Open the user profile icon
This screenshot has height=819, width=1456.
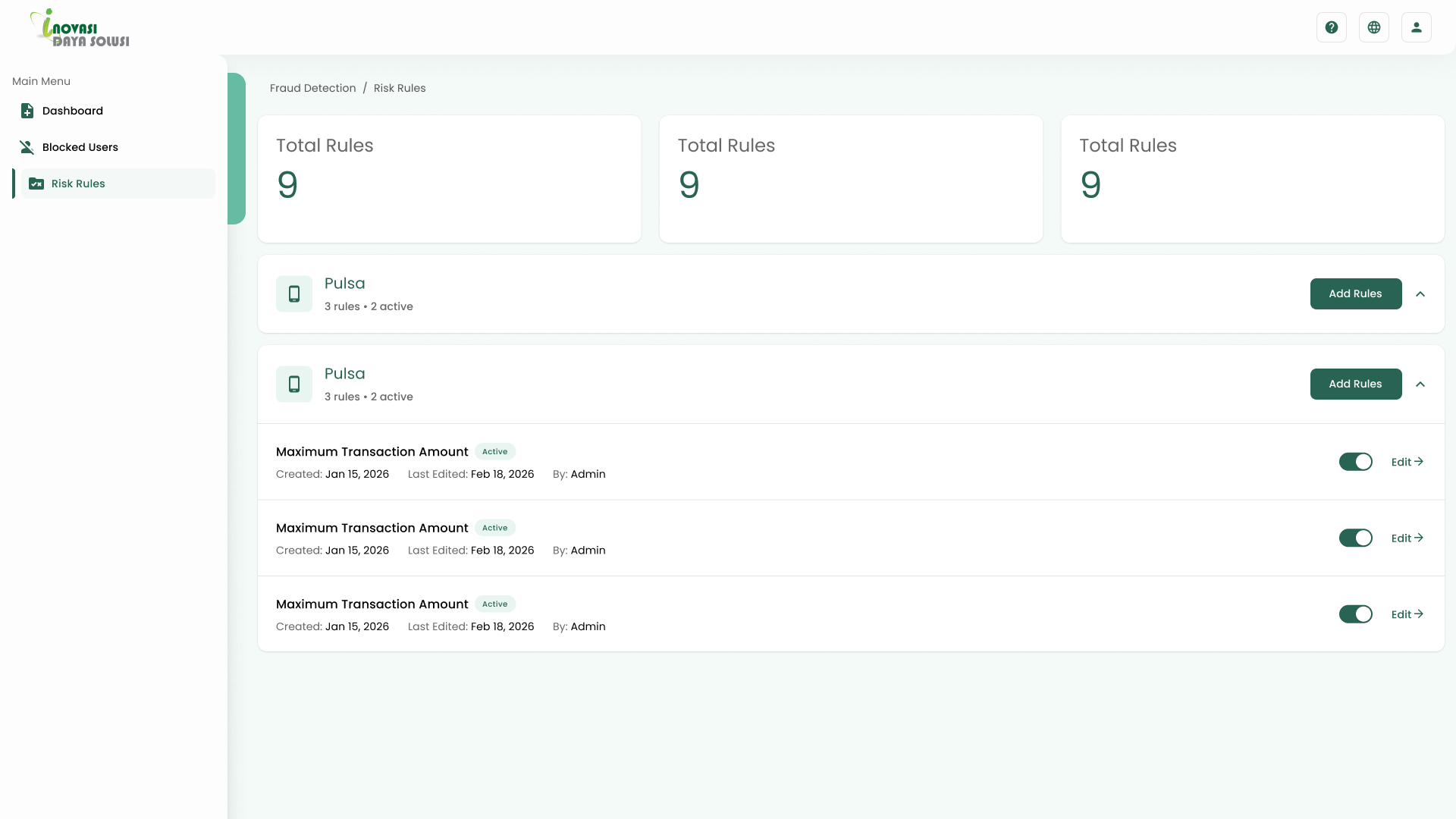click(x=1416, y=27)
